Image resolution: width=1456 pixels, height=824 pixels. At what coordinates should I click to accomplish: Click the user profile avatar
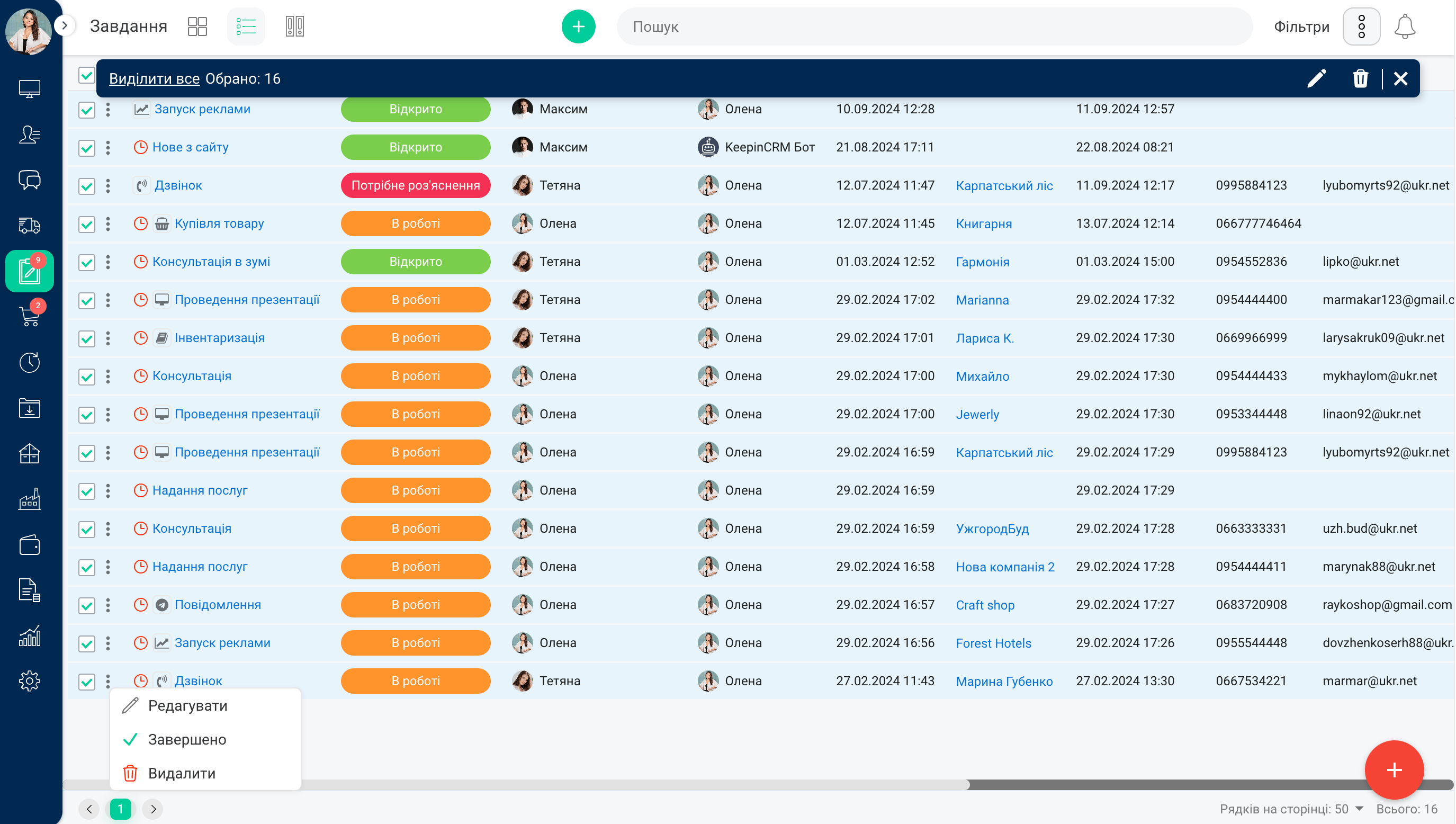point(28,31)
